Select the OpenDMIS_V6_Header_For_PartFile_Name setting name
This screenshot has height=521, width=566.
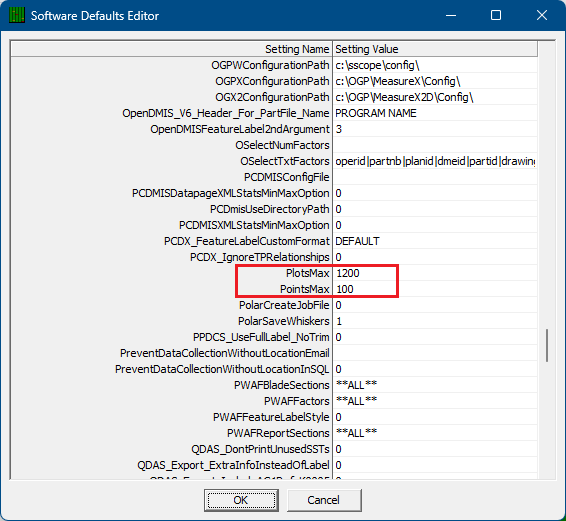[226, 113]
